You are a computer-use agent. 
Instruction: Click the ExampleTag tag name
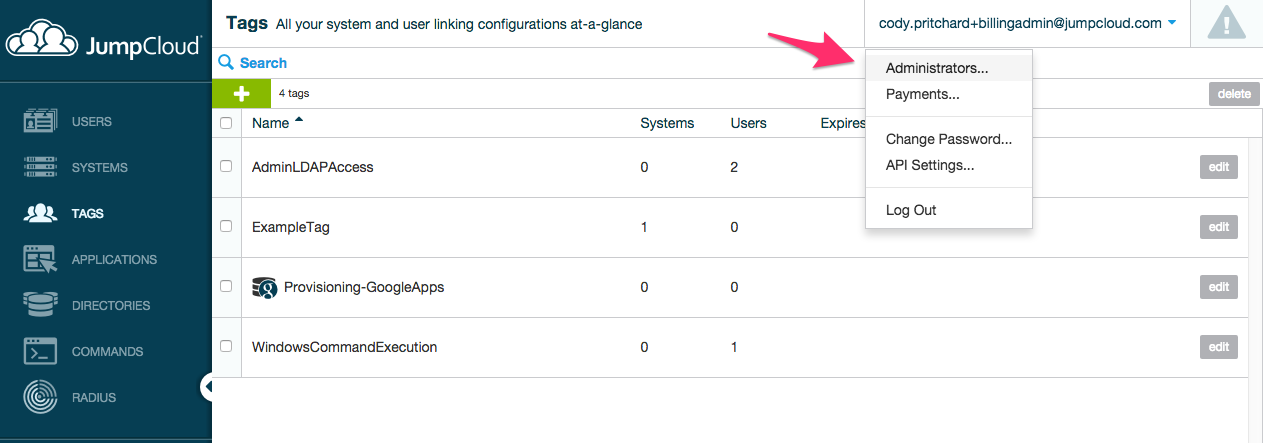click(x=291, y=227)
